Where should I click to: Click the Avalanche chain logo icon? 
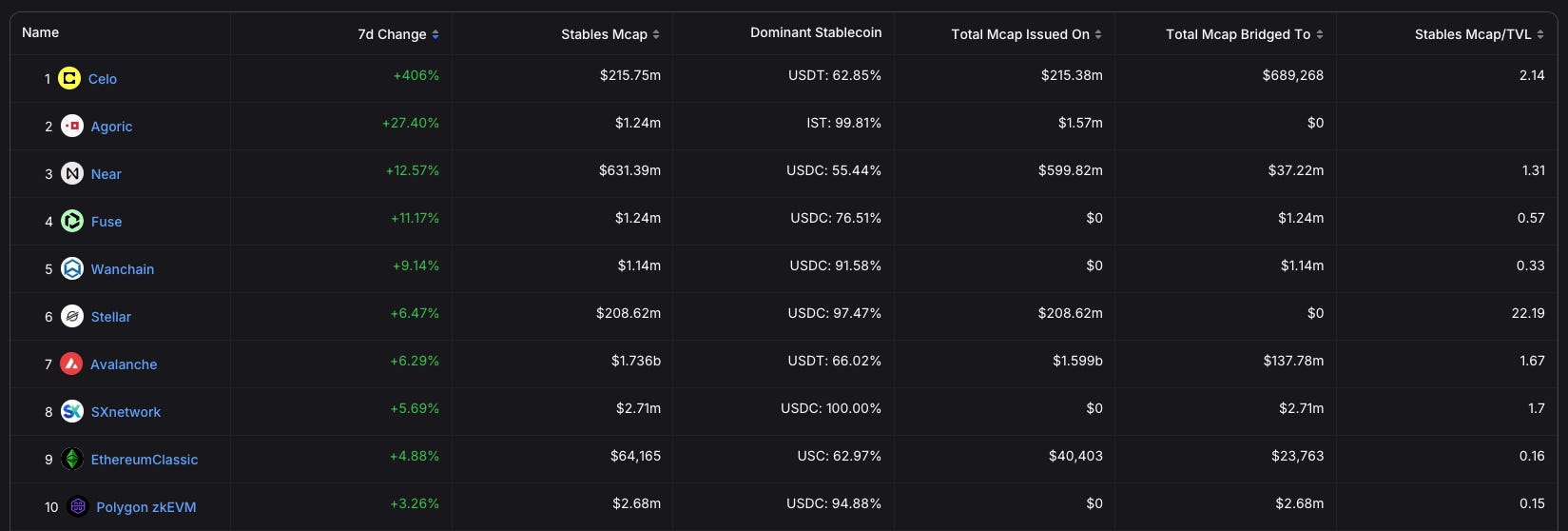click(71, 364)
